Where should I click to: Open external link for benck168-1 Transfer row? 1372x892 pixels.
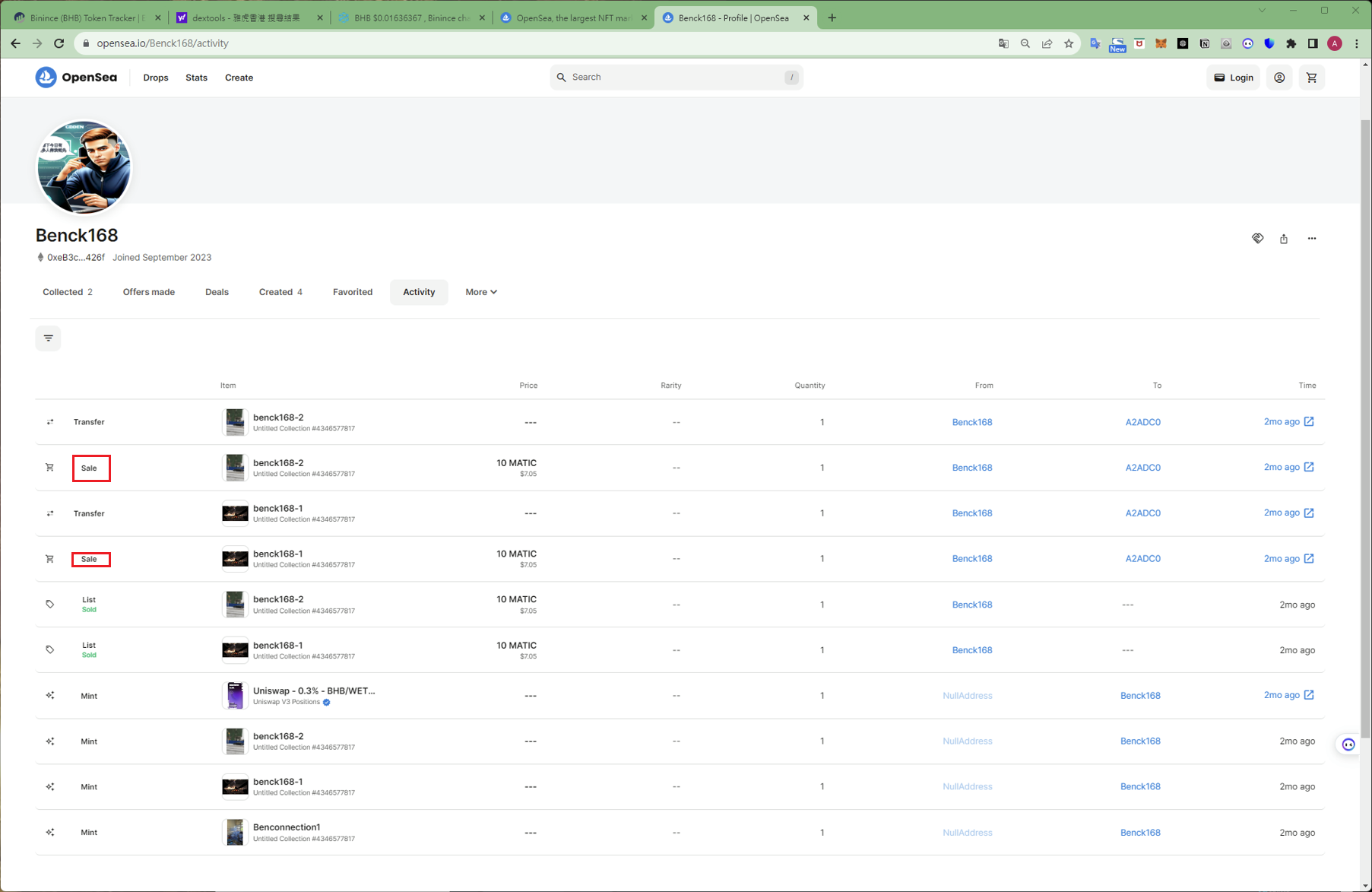[1309, 513]
